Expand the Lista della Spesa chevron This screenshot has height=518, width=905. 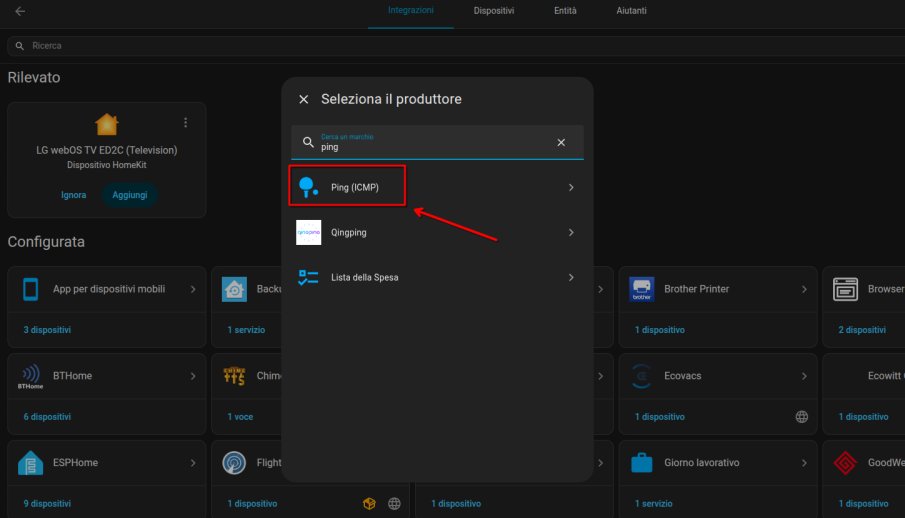coord(571,277)
